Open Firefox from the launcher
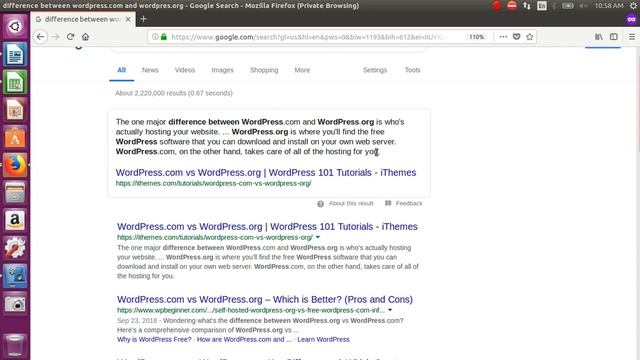The width and height of the screenshot is (640, 360). (15, 165)
